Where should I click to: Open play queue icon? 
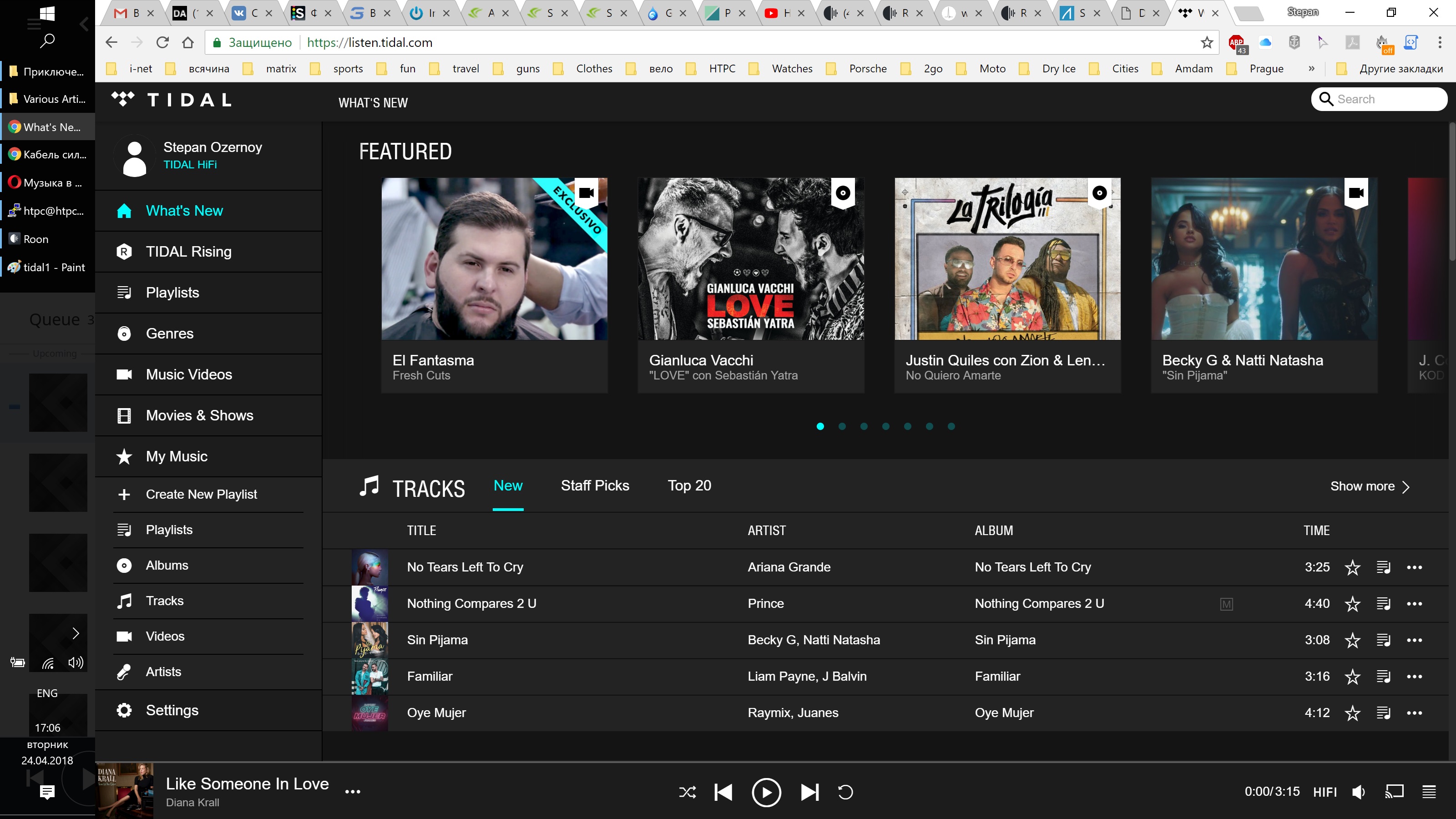click(1429, 792)
